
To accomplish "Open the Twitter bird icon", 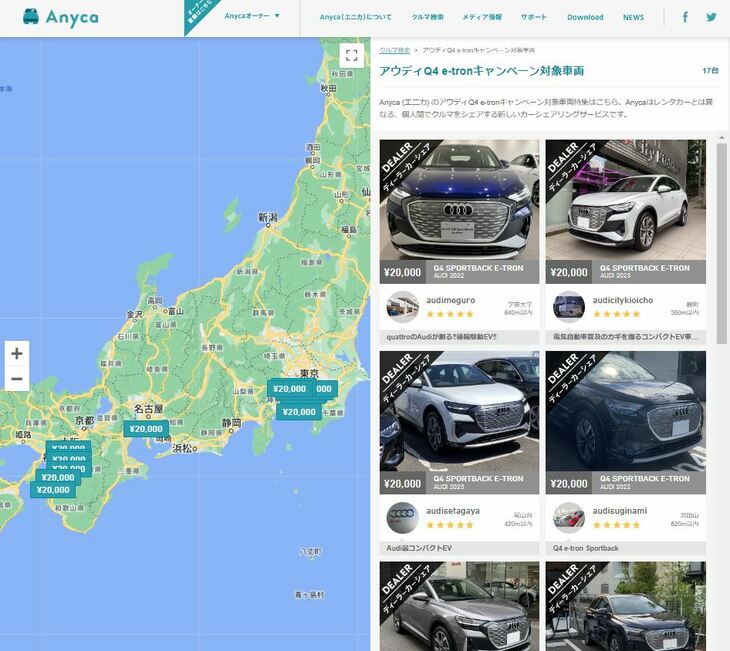I will (x=711, y=17).
